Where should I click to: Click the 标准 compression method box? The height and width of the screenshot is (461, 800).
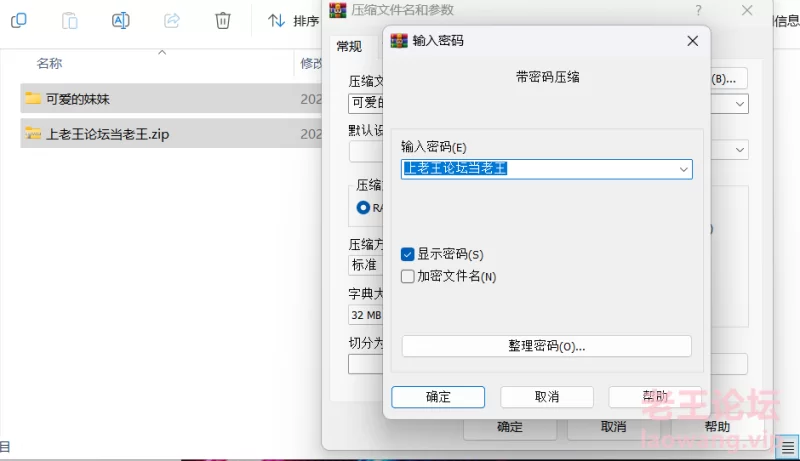366,265
